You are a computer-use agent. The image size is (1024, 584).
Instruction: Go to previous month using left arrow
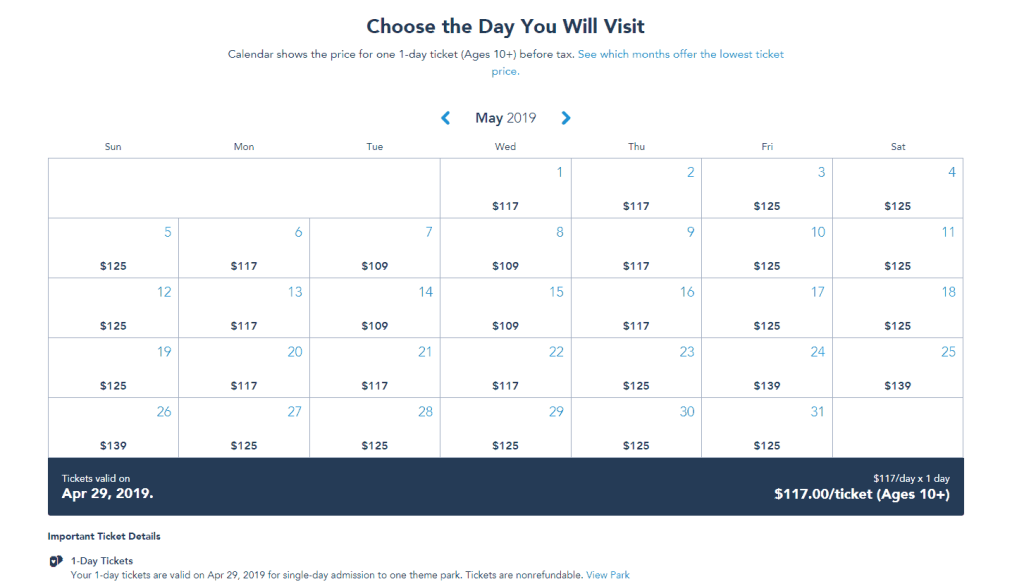(445, 118)
